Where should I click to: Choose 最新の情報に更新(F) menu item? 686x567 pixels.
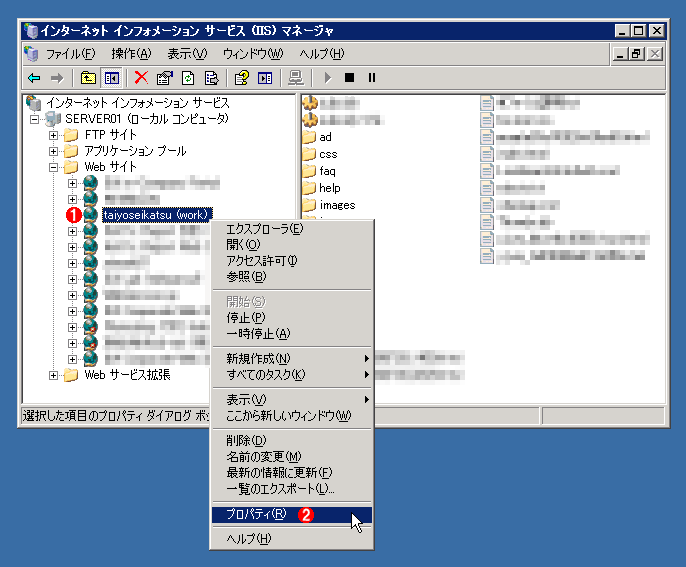coord(292,472)
